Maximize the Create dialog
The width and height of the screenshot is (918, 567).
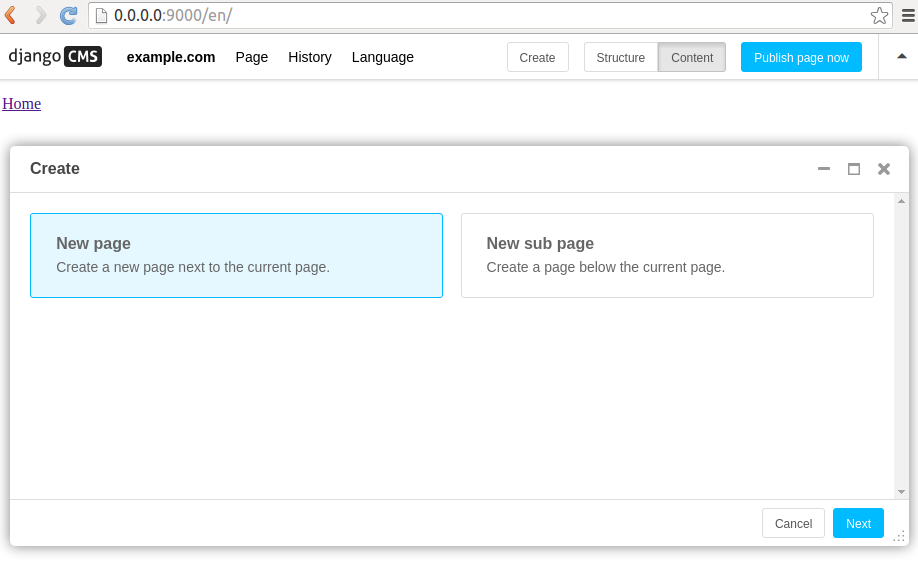tap(854, 169)
